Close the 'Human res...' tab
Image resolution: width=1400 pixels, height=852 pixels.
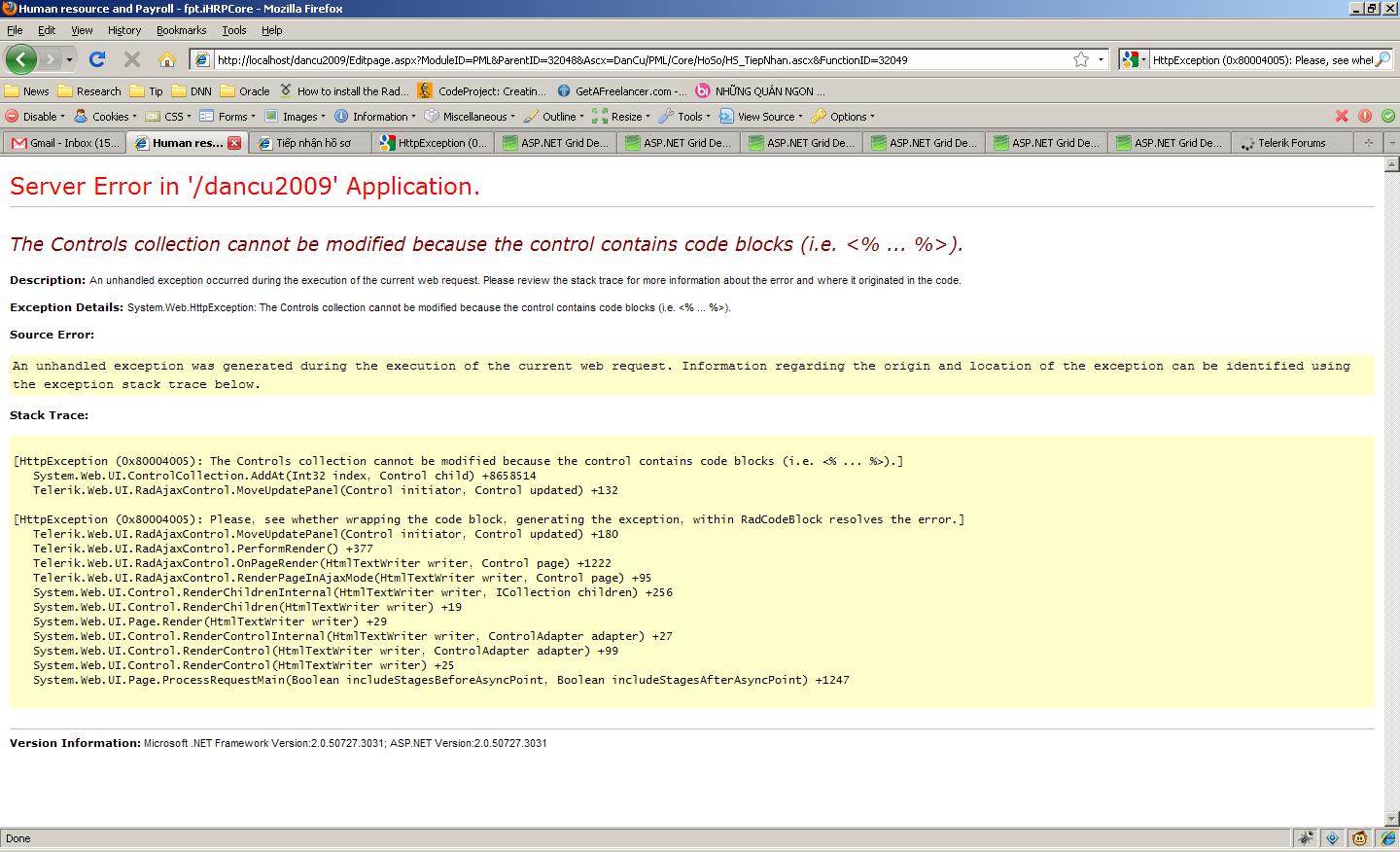click(x=234, y=143)
